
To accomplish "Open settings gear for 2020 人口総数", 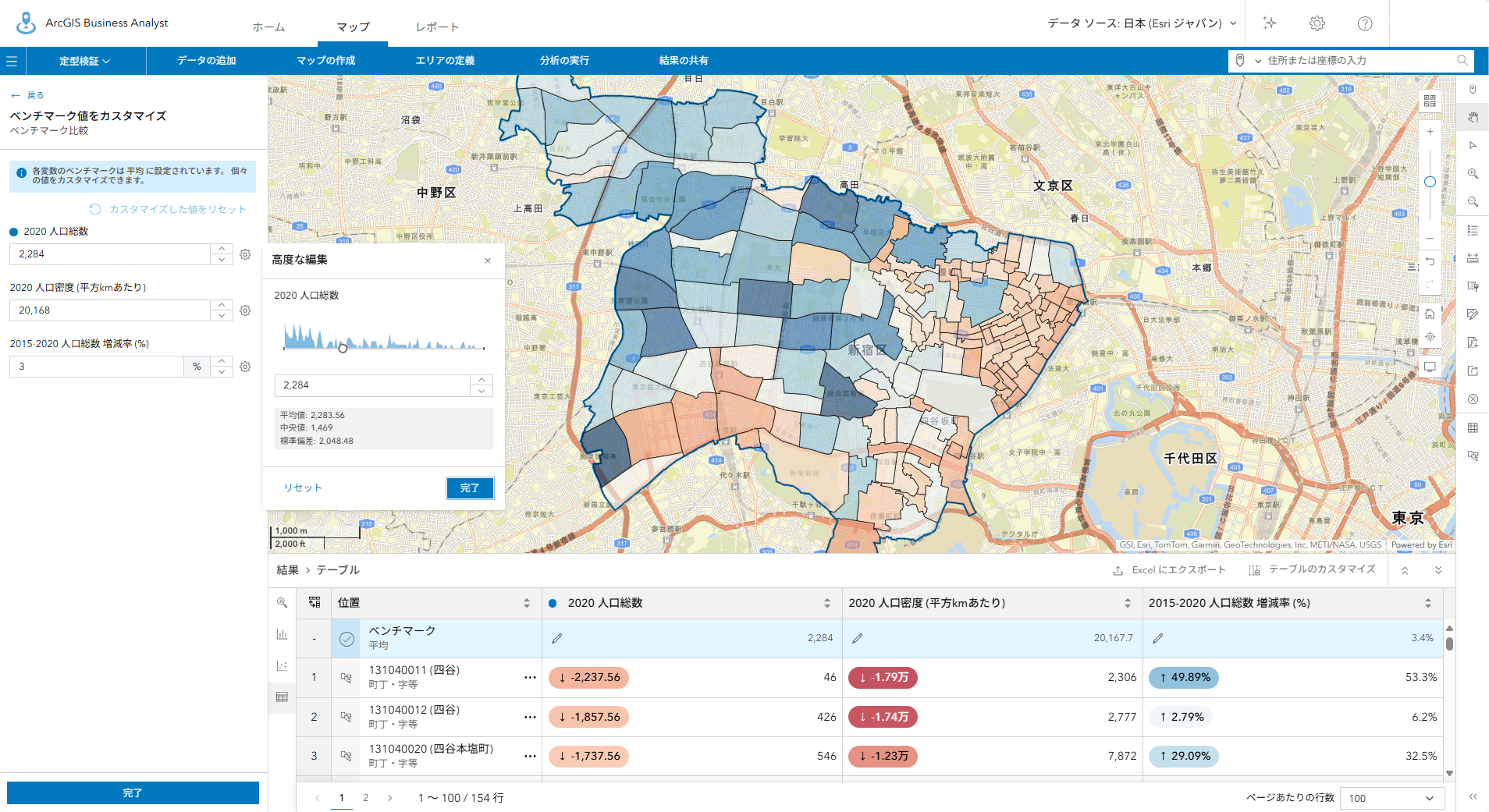I will click(245, 254).
